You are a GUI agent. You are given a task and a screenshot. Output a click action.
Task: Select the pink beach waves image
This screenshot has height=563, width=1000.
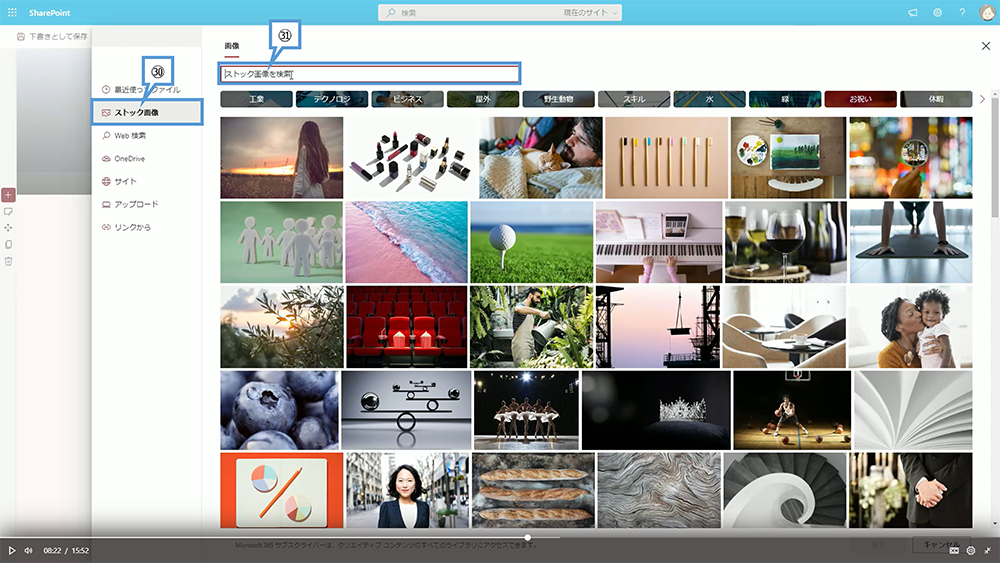(x=406, y=242)
